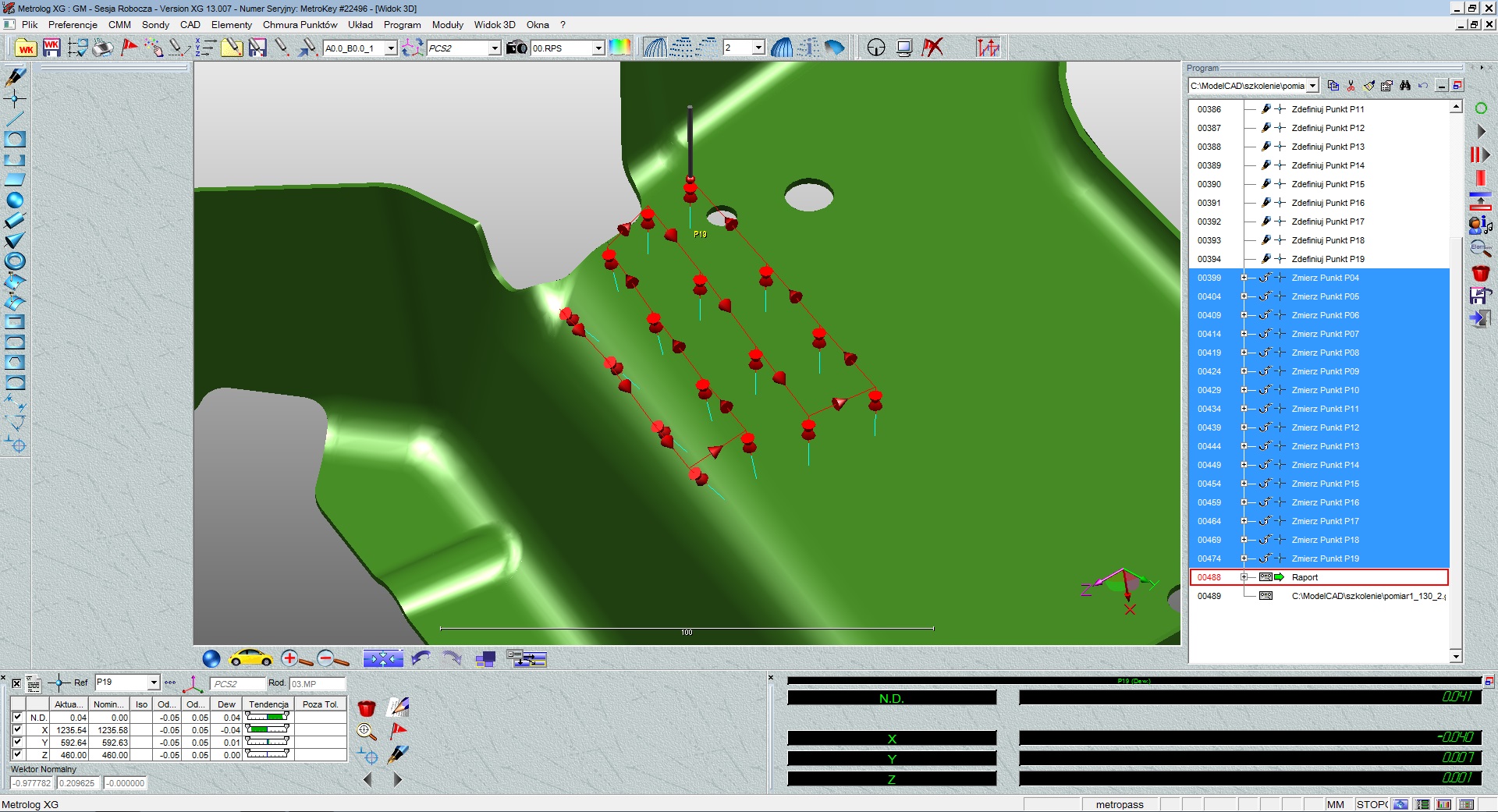Click the Tendencja column header
1498x812 pixels.
click(x=268, y=704)
